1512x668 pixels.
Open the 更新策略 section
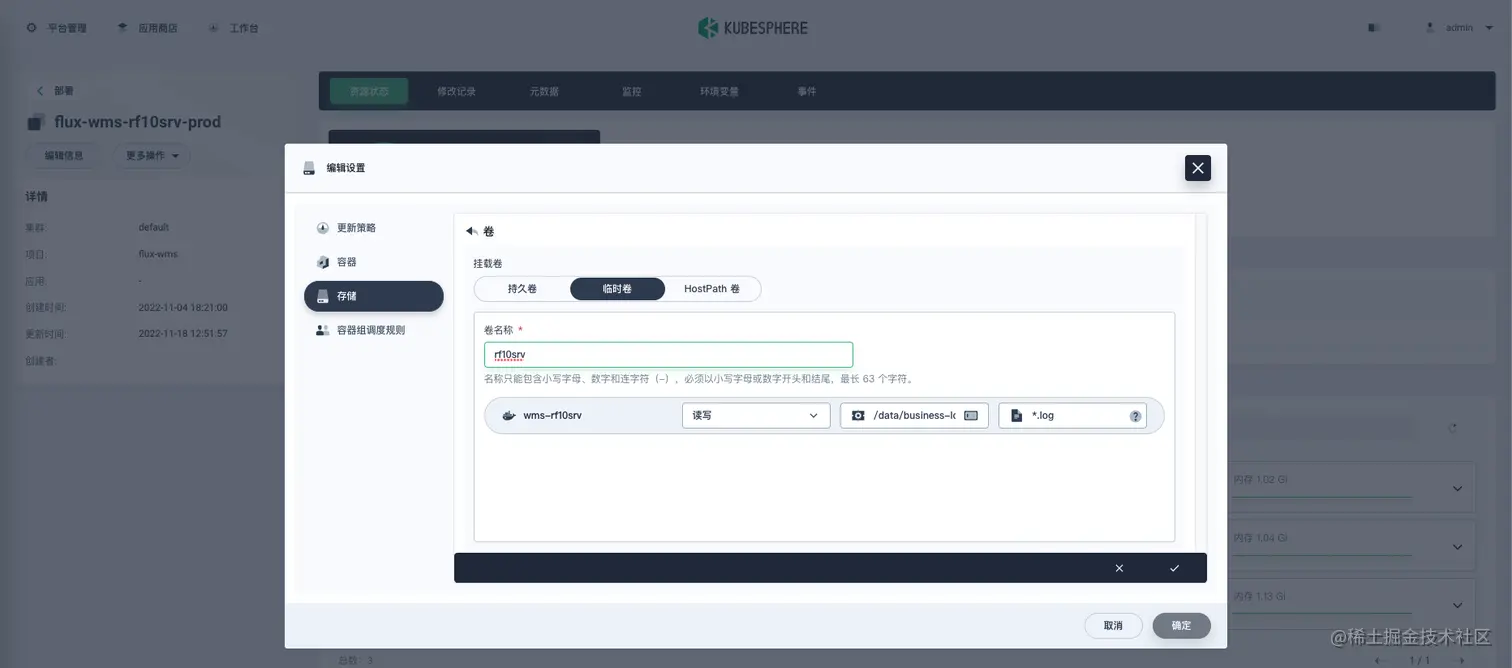(x=374, y=228)
